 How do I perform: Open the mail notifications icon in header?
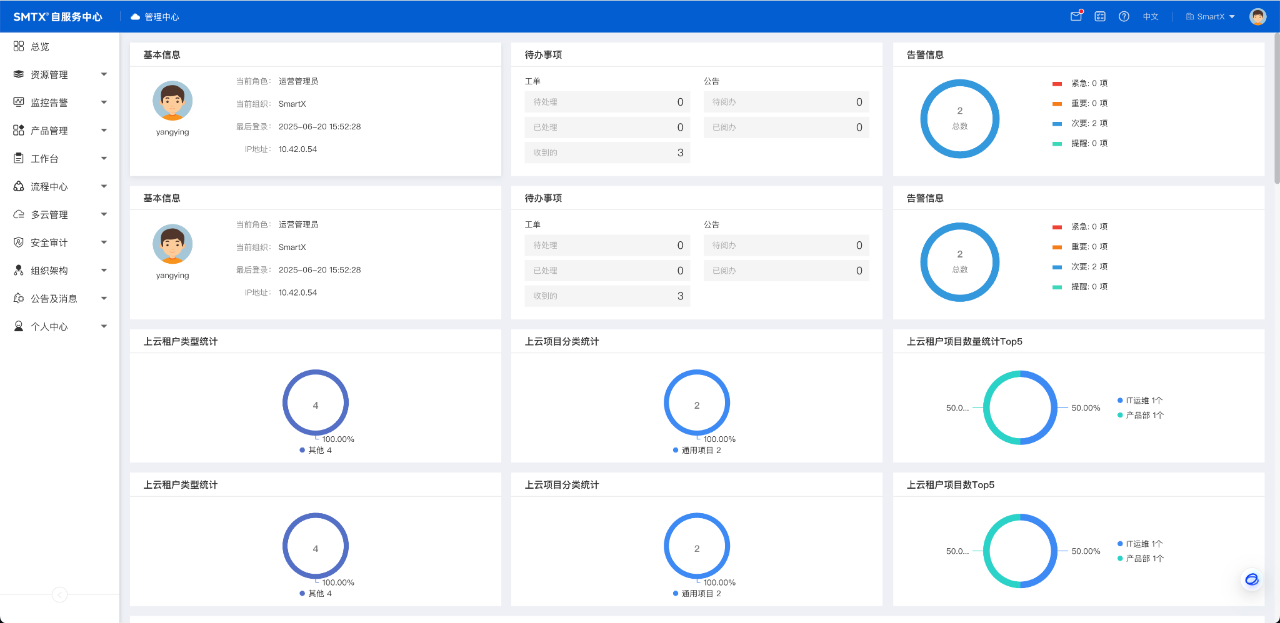pyautogui.click(x=1076, y=16)
